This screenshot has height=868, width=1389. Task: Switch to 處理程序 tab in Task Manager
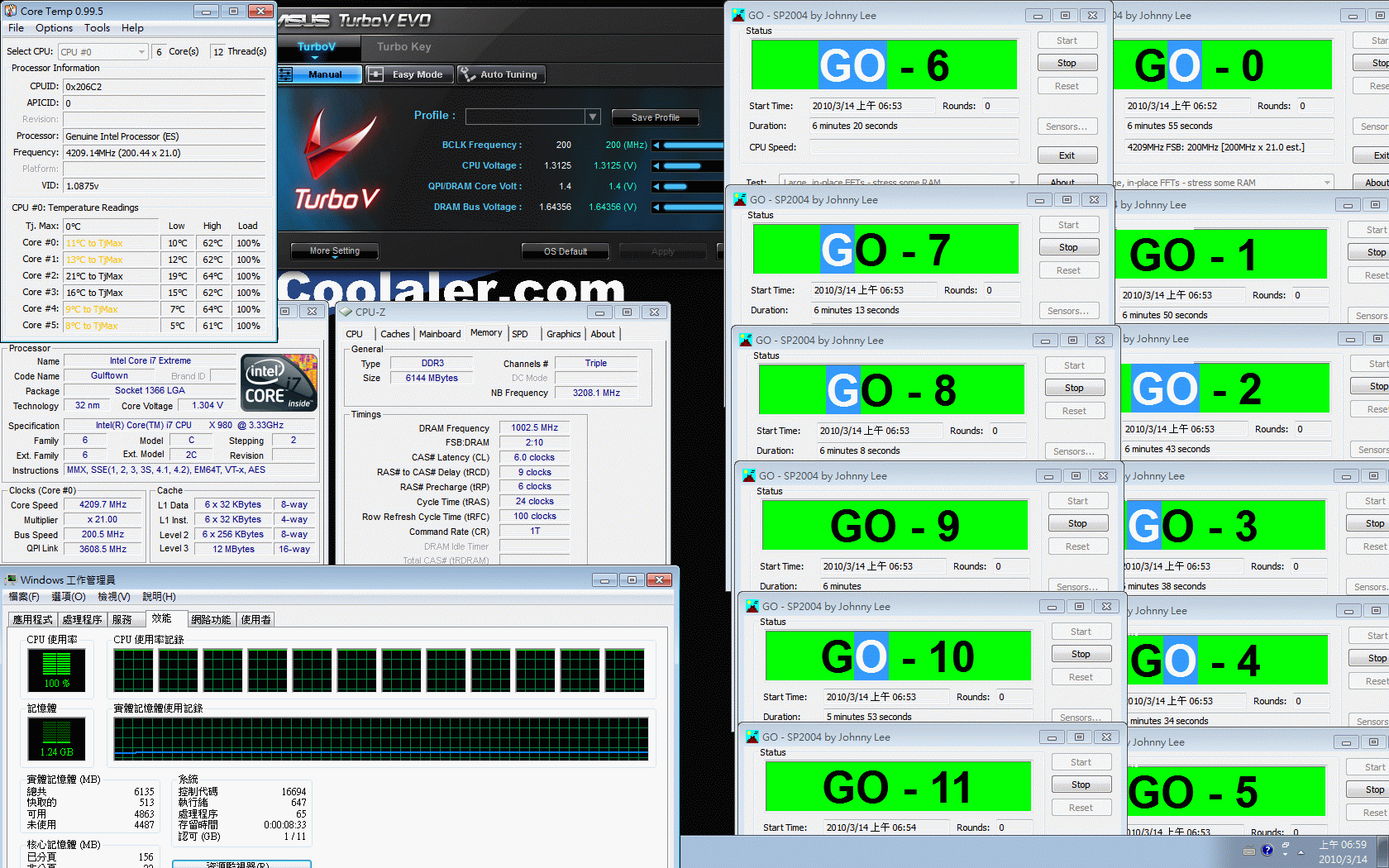(x=83, y=620)
